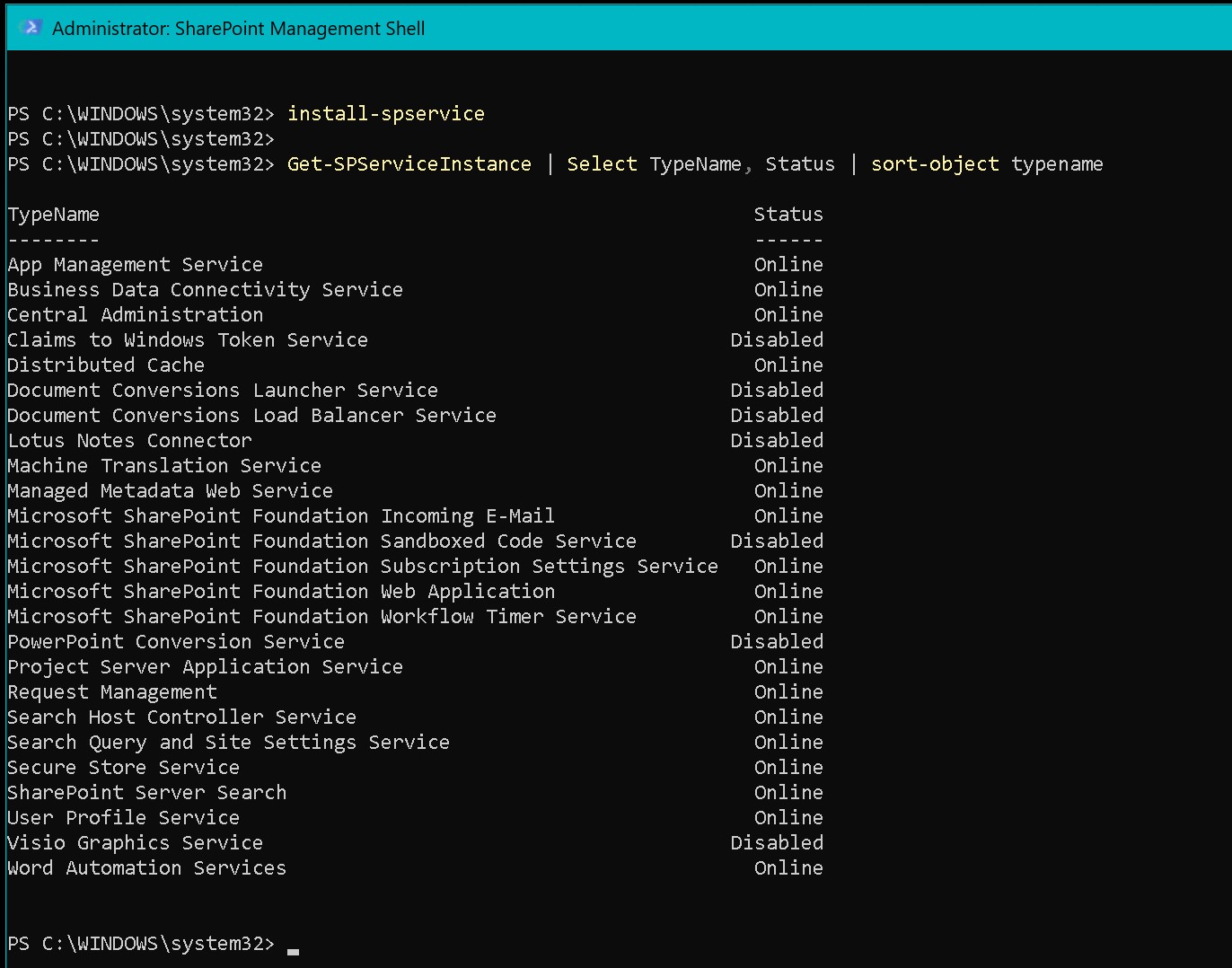Click the 'Lotus Notes Connector' row
1232x968 pixels.
pos(416,441)
